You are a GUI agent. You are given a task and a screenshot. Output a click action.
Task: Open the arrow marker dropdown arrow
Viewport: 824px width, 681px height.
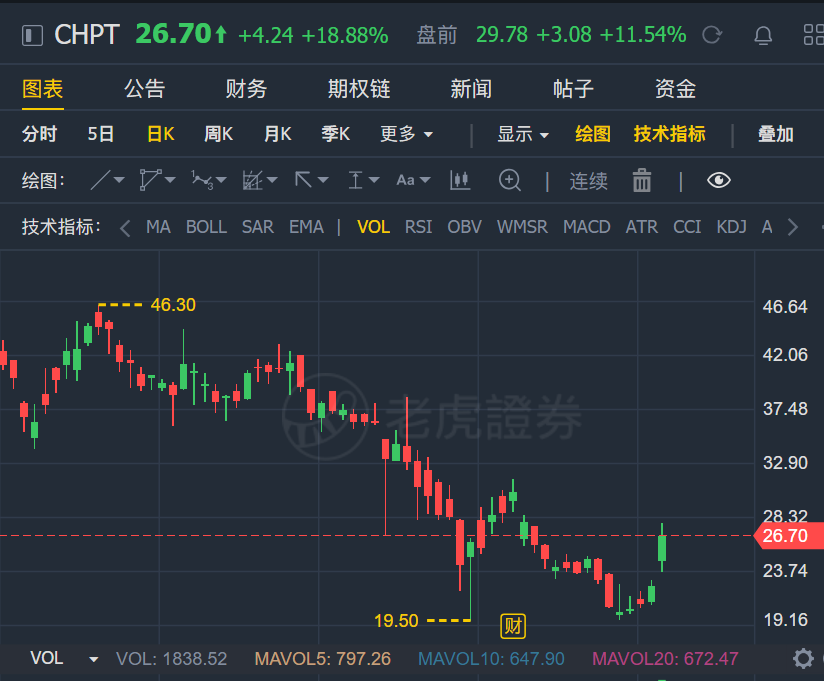click(x=323, y=180)
